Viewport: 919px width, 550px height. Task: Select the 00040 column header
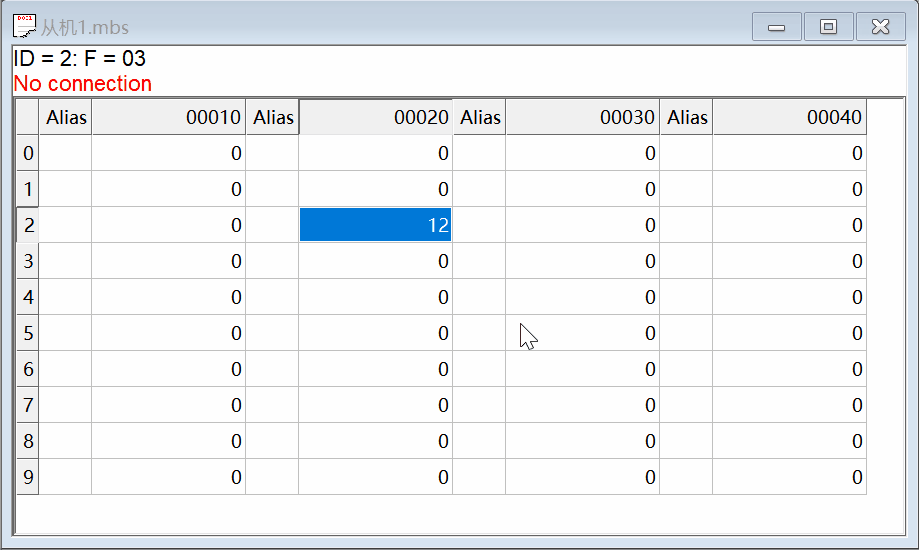coord(789,117)
